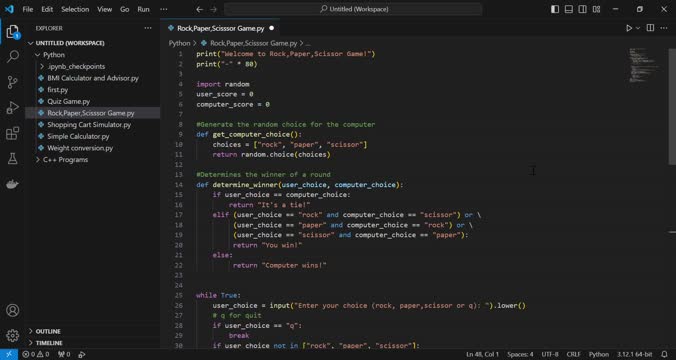The image size is (676, 360).
Task: Toggle the Primary Side Bar
Action: click(555, 9)
